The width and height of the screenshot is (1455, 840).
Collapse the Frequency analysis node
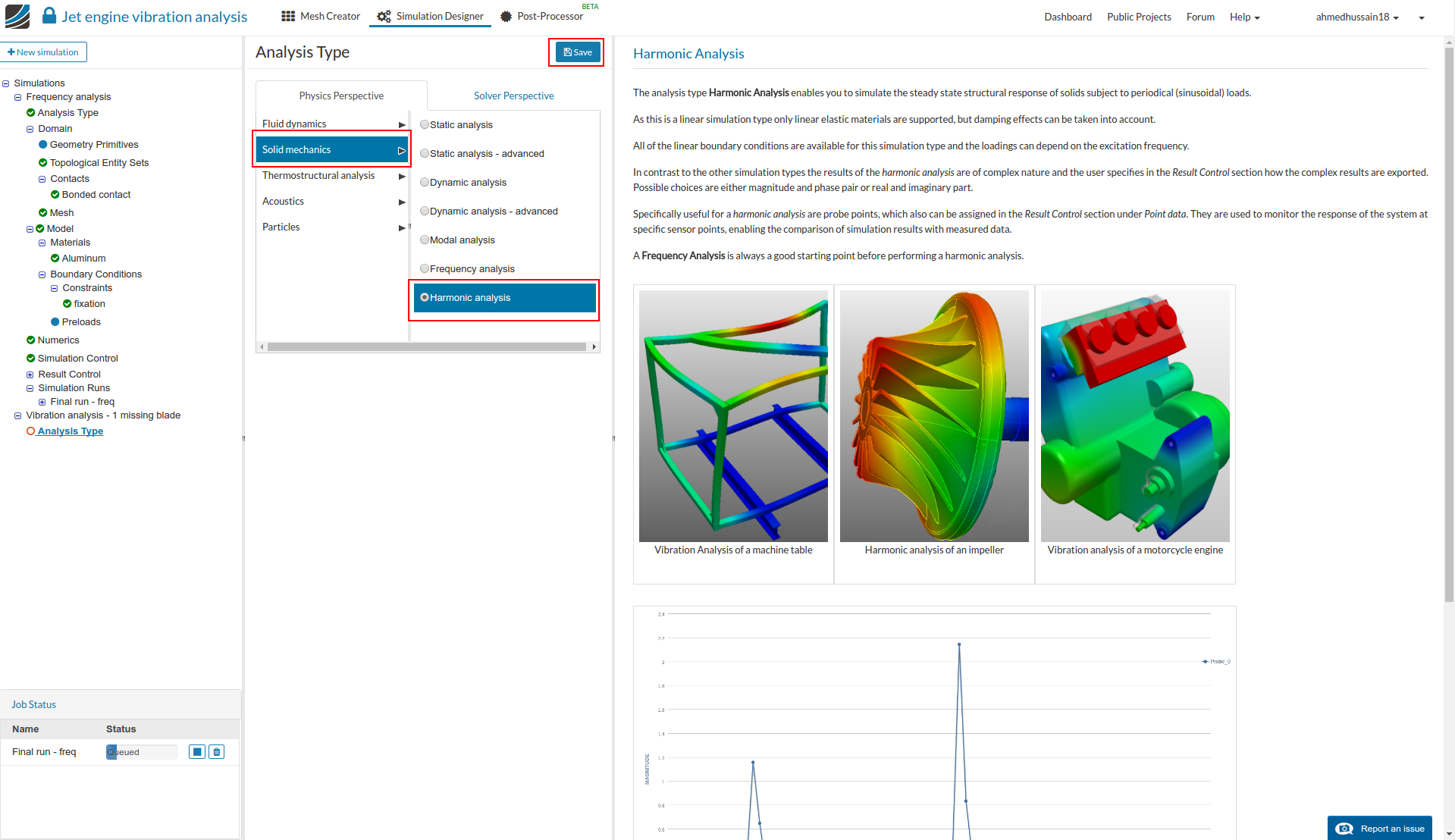tap(18, 98)
